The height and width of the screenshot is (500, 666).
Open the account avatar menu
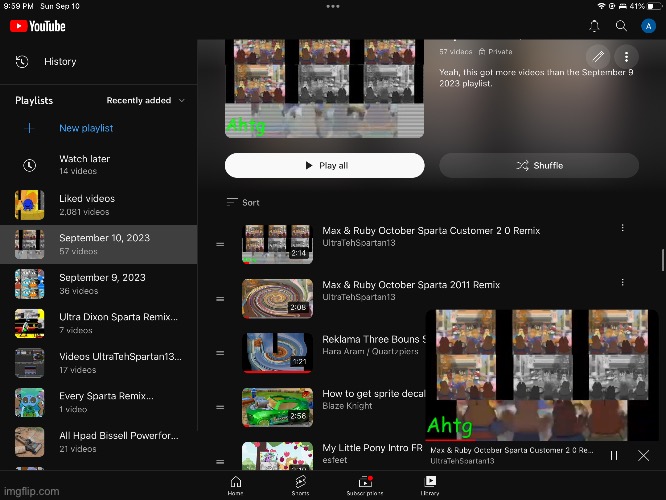[648, 26]
